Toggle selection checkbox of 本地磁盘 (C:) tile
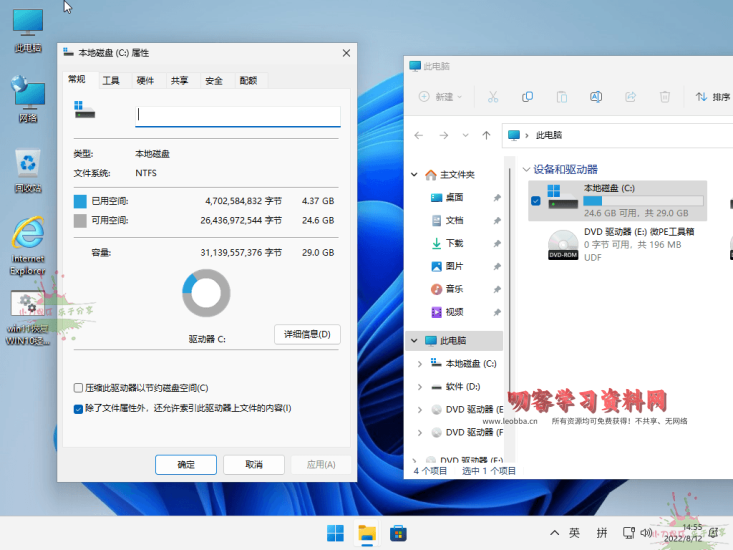Image resolution: width=733 pixels, height=550 pixels. click(536, 201)
